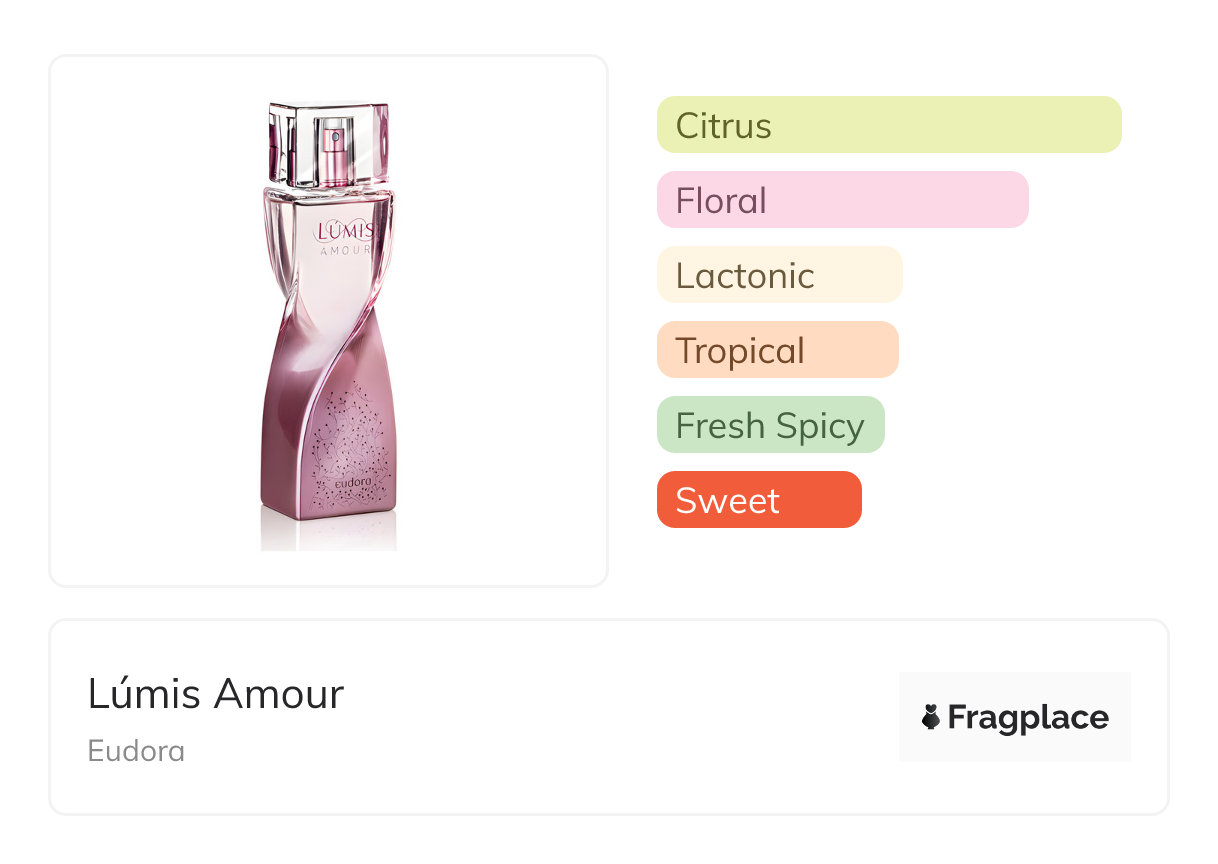Select the red Sweet accord bar
Image resolution: width=1218 pixels, height=864 pixels.
[758, 500]
